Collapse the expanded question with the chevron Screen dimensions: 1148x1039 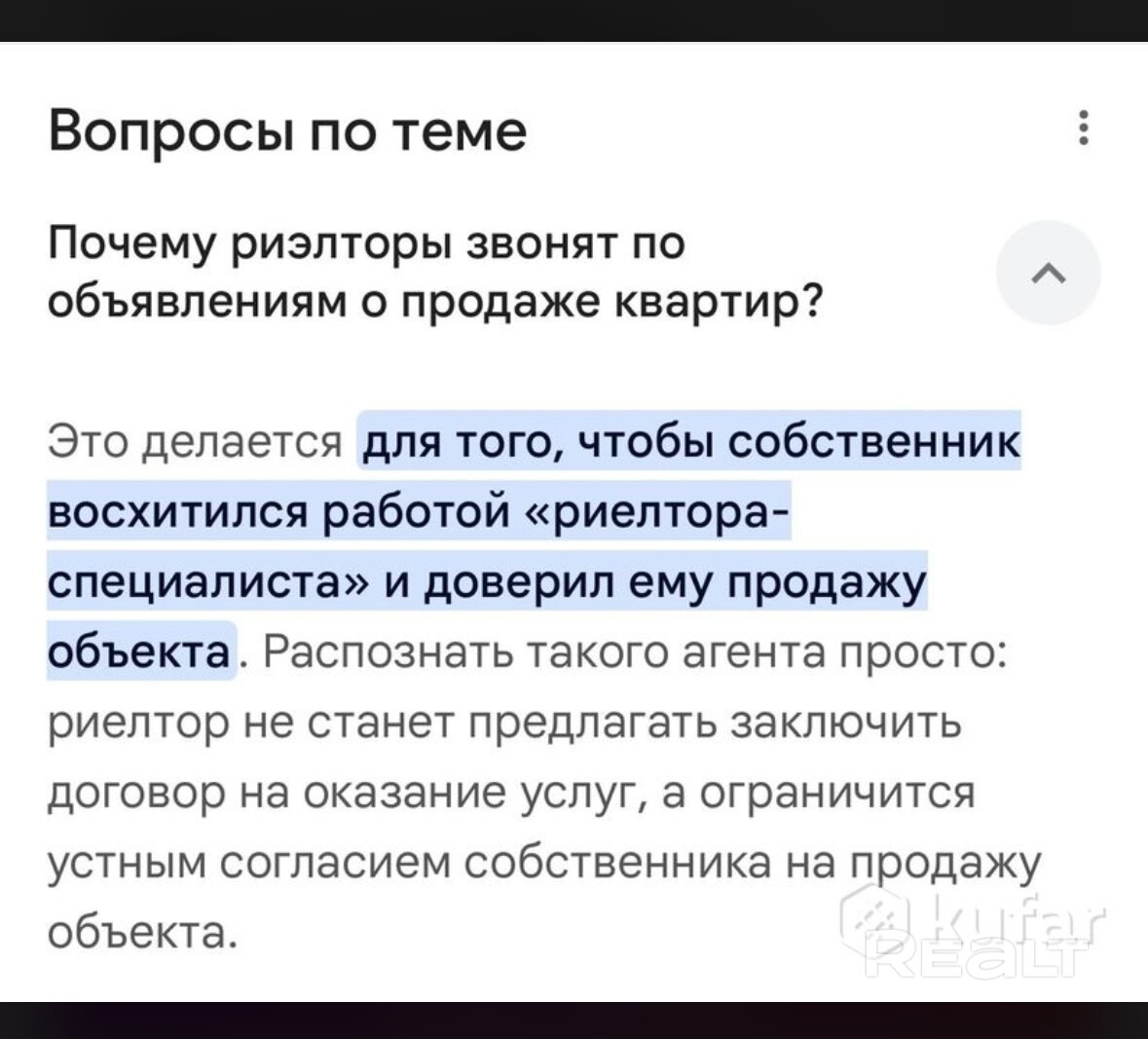coord(1048,273)
